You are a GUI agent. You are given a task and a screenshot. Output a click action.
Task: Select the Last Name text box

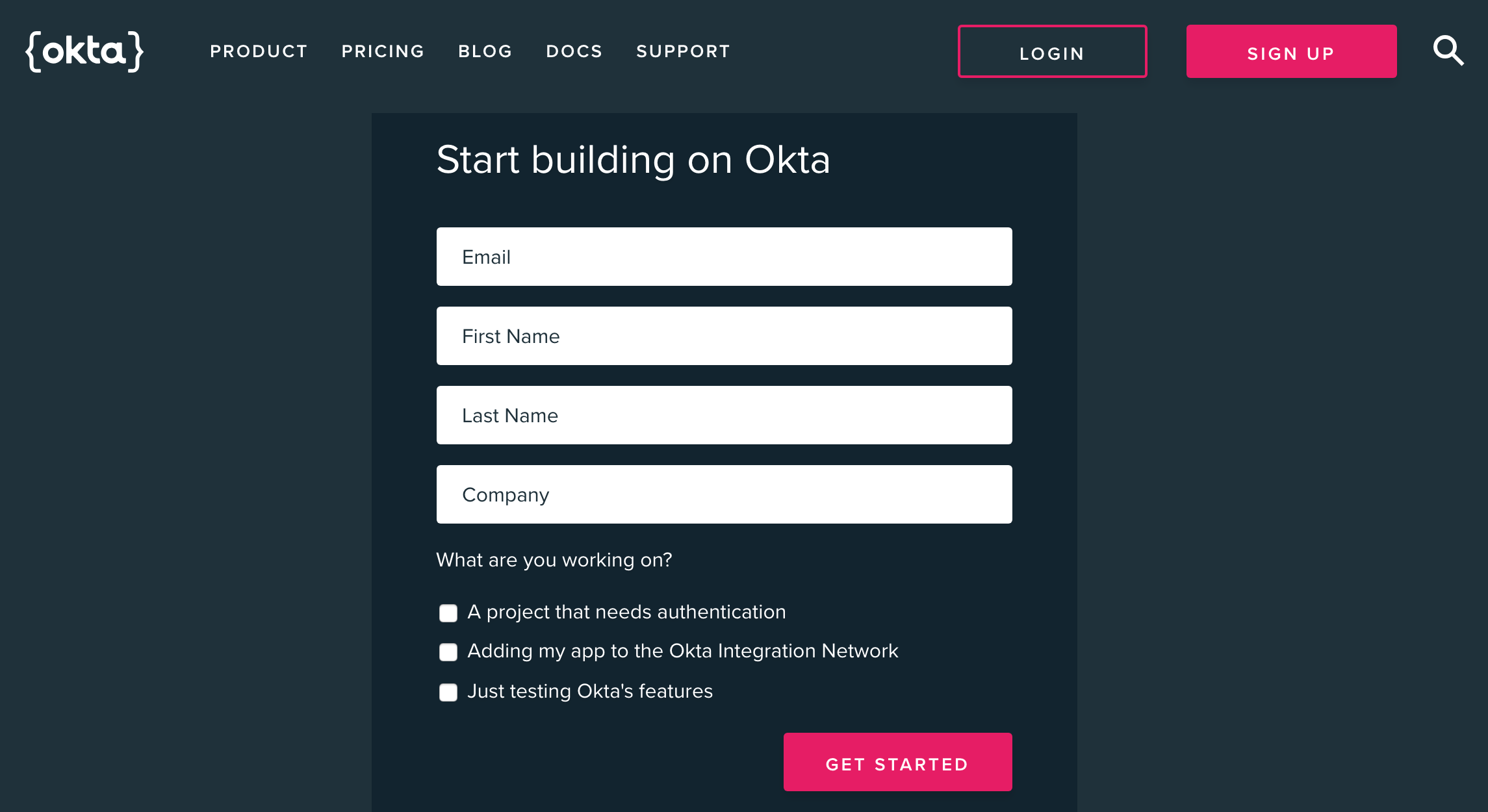click(x=724, y=416)
